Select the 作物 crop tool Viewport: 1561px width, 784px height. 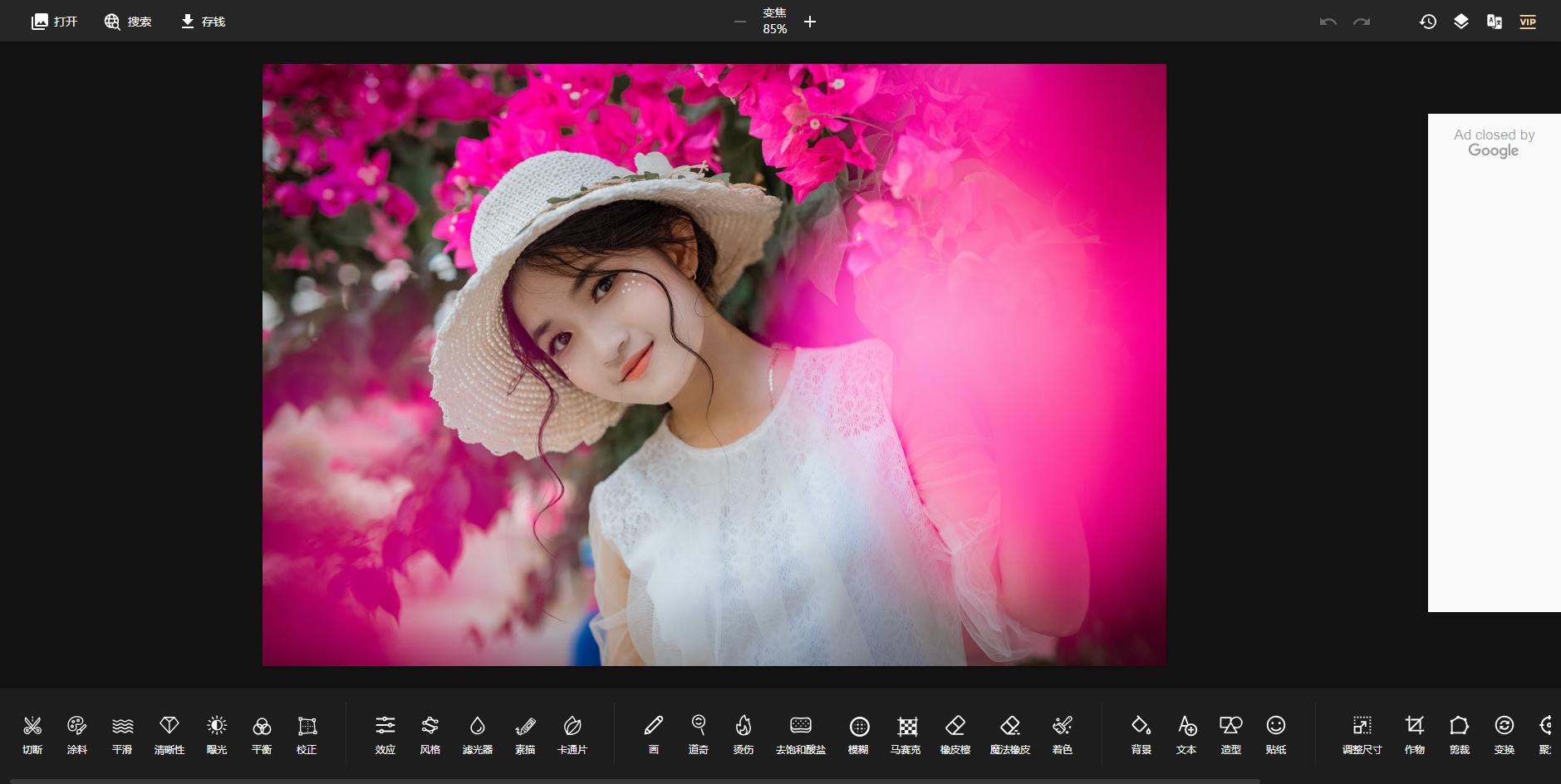click(1414, 733)
